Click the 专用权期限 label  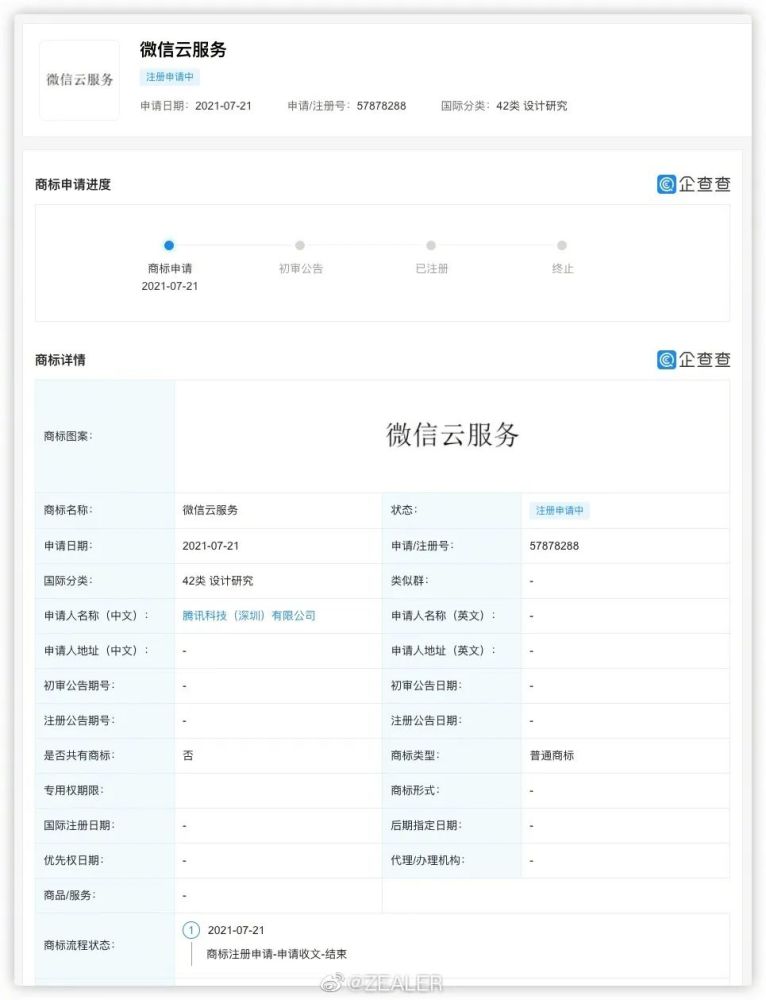pyautogui.click(x=73, y=790)
